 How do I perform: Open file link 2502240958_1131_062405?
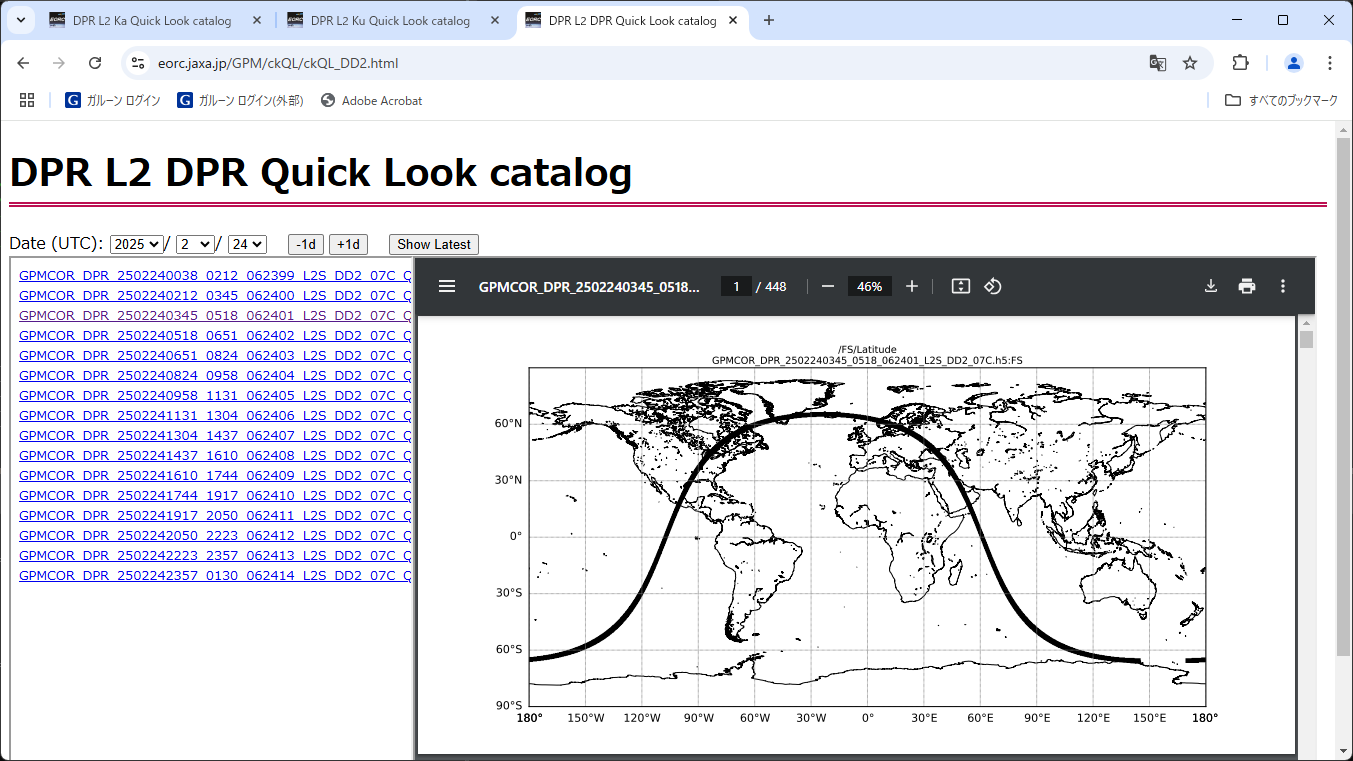[215, 395]
